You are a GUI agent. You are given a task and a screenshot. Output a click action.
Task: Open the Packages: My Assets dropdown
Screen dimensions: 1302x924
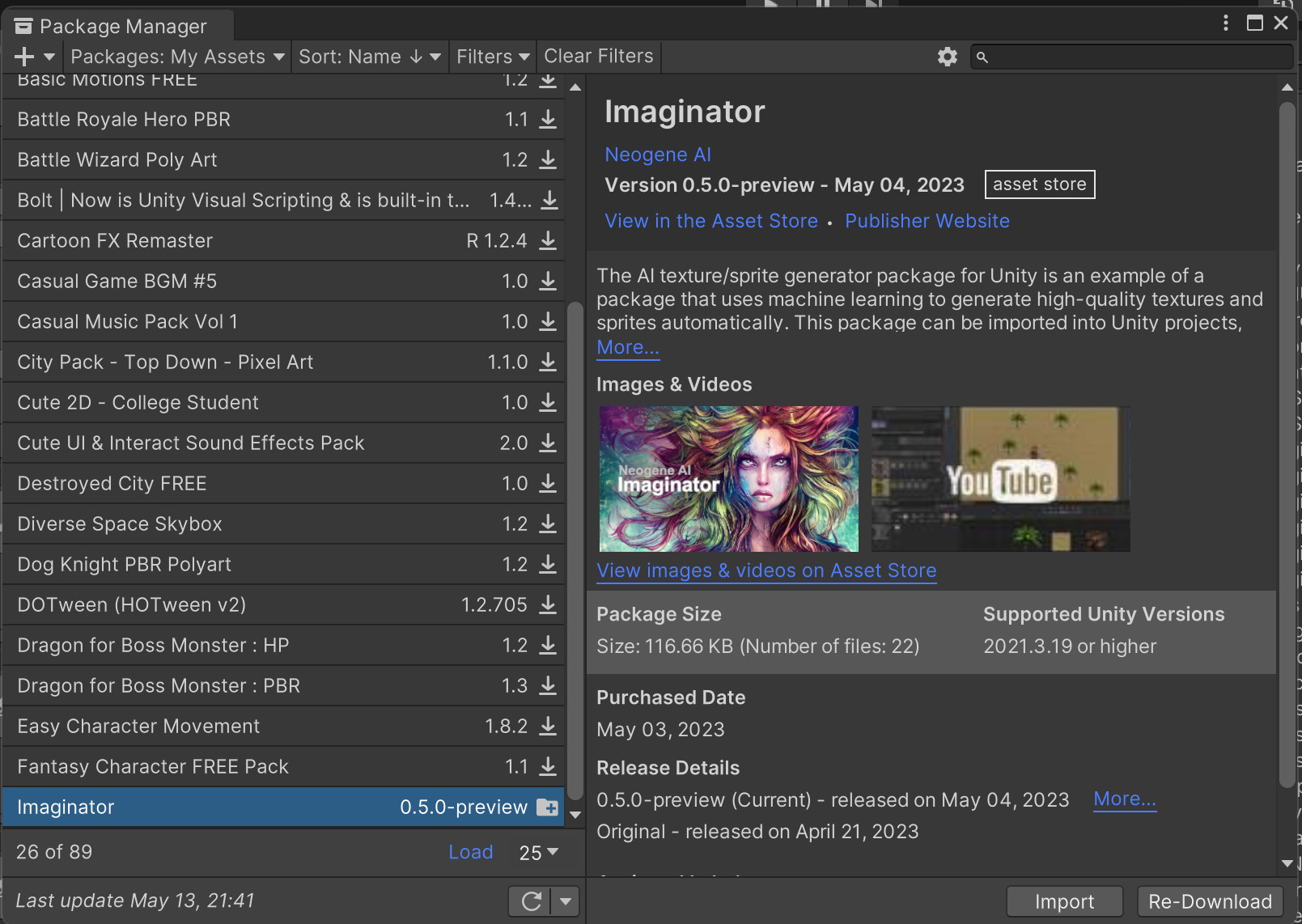[177, 57]
